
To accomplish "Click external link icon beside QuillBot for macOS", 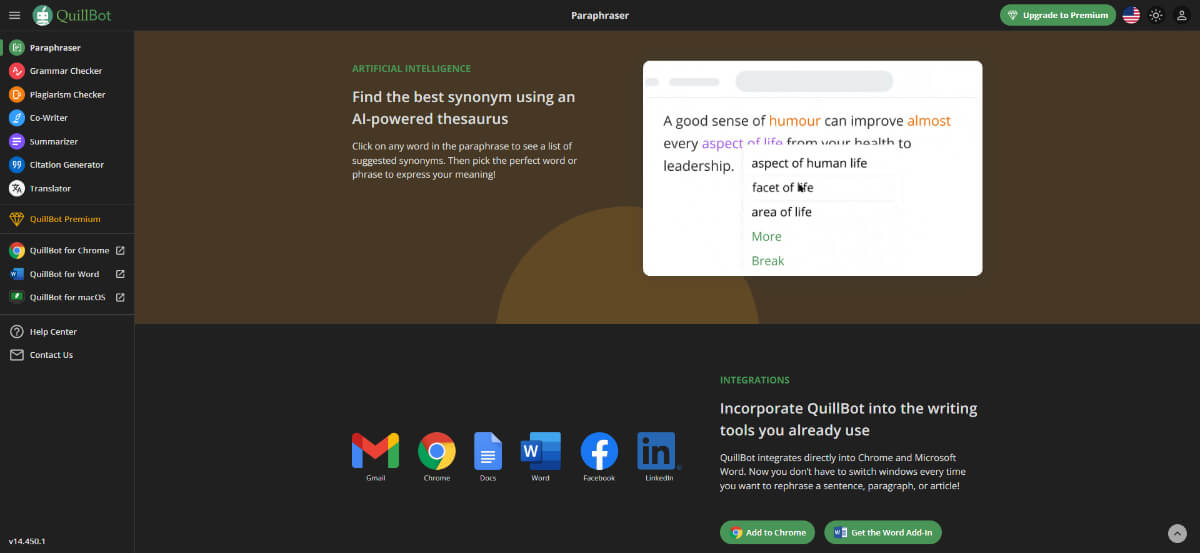I will coord(120,297).
